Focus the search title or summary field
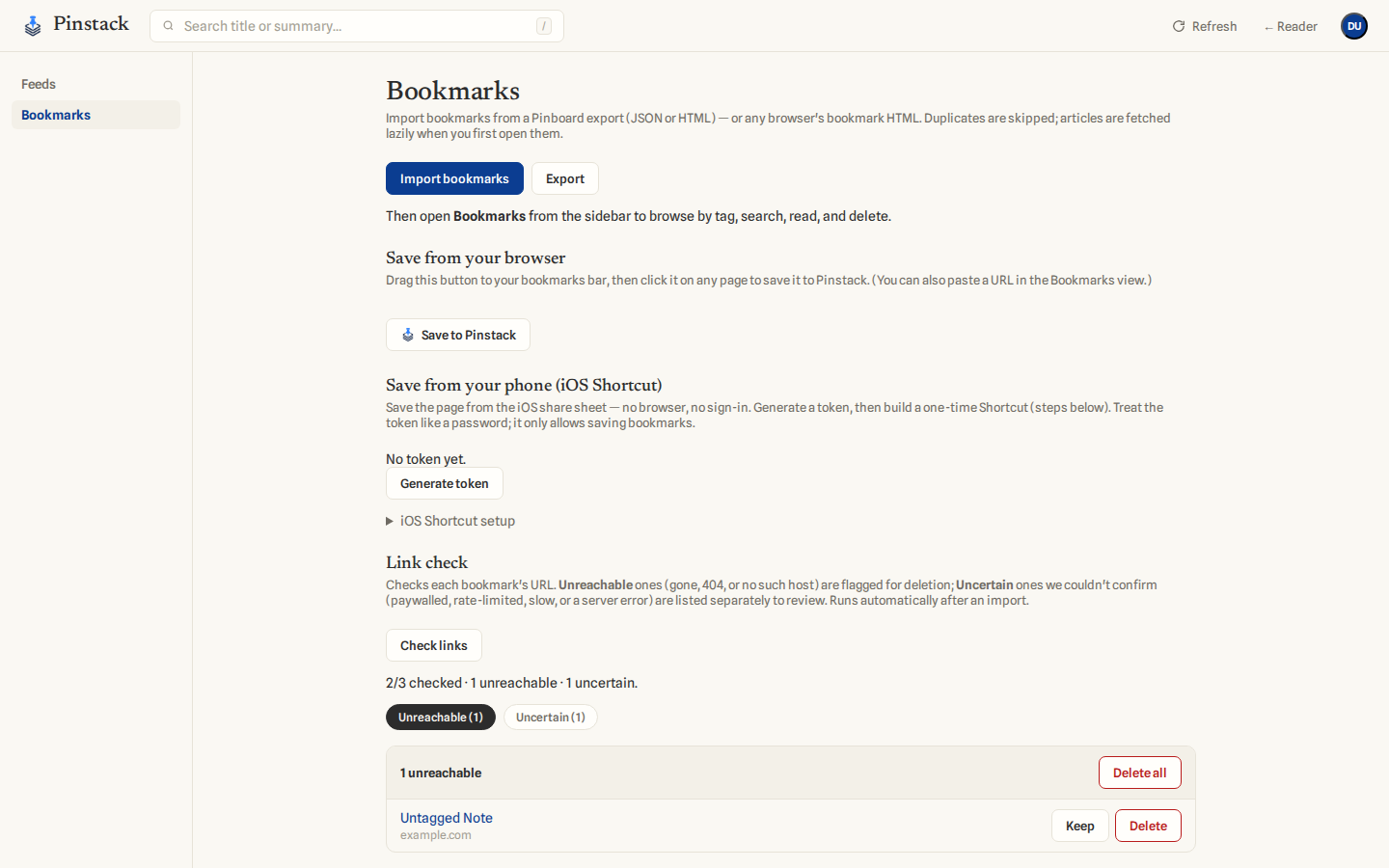The height and width of the screenshot is (868, 1389). click(x=357, y=26)
